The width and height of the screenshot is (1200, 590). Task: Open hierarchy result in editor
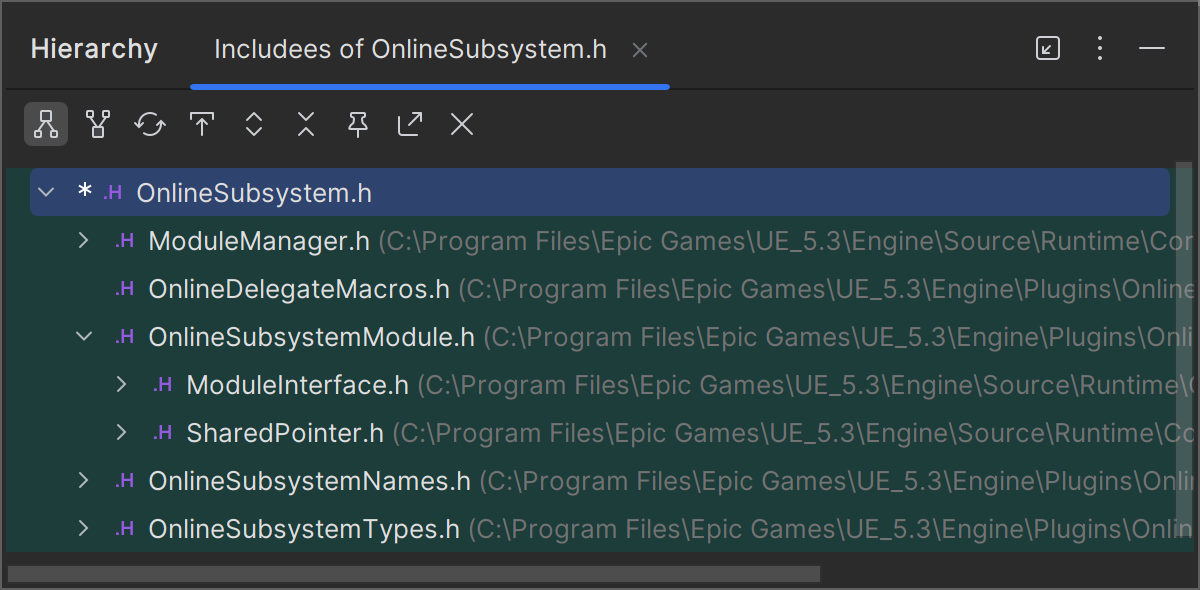[x=409, y=124]
